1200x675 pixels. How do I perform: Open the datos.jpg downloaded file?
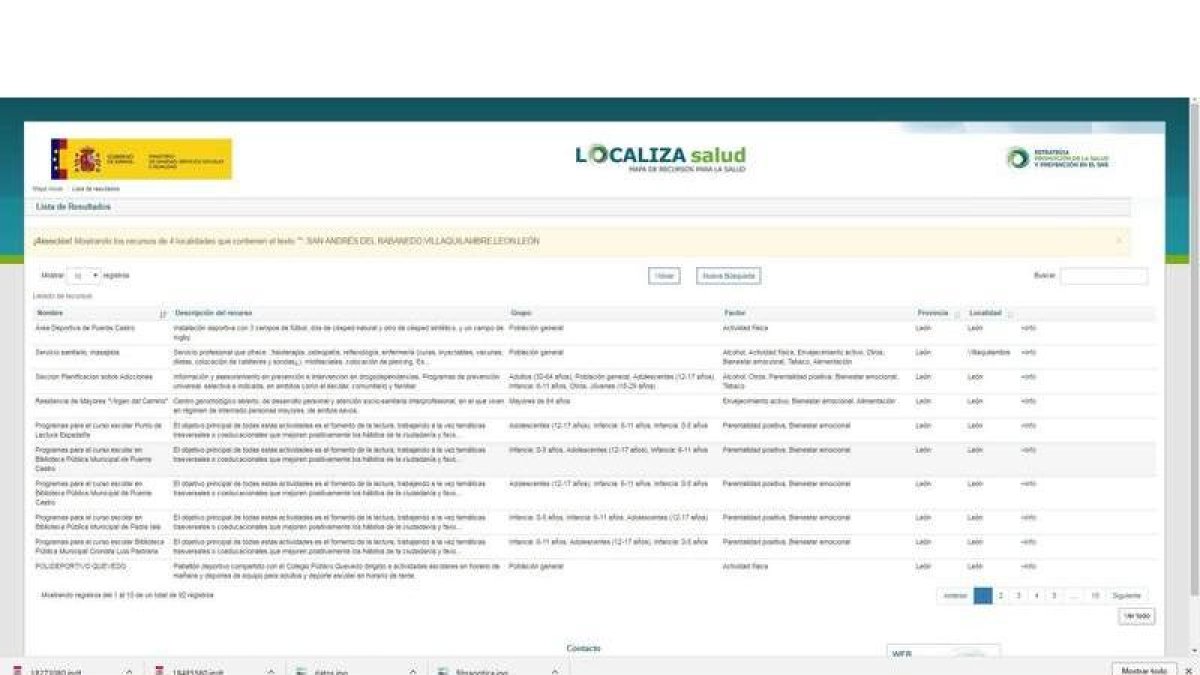tap(333, 671)
